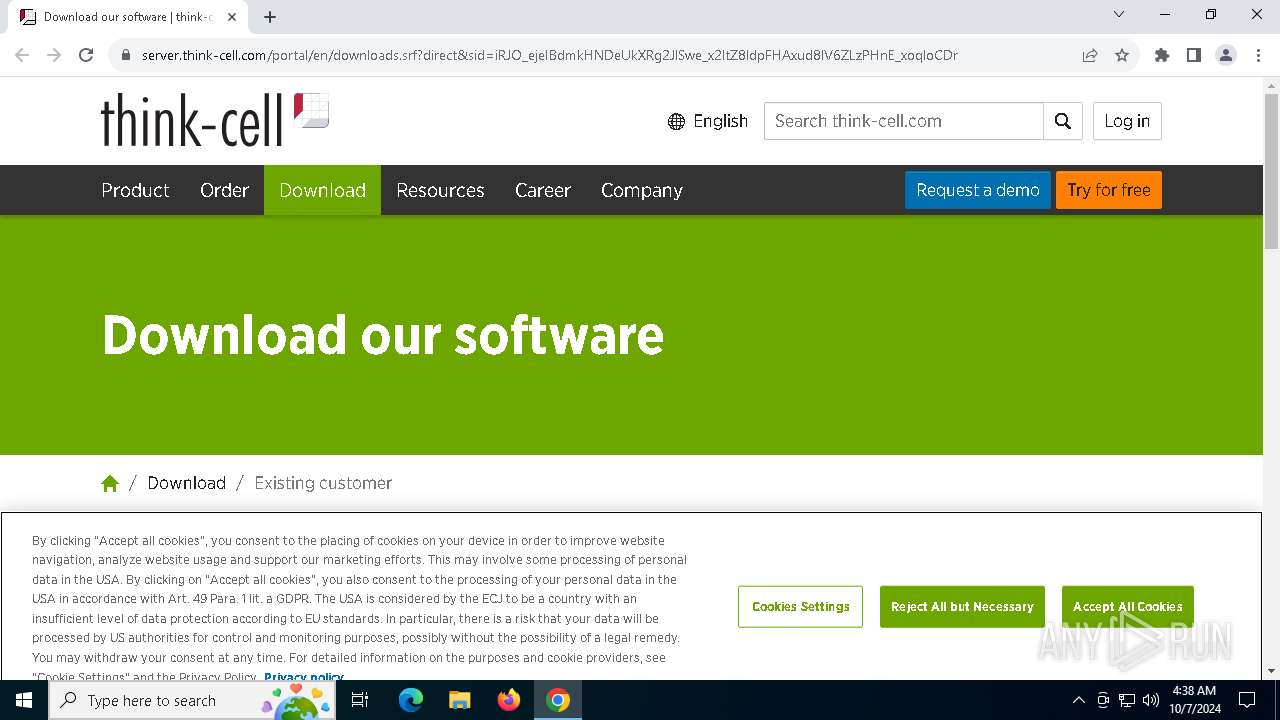
Task: Open the Extensions puzzle icon
Action: pyautogui.click(x=1162, y=55)
